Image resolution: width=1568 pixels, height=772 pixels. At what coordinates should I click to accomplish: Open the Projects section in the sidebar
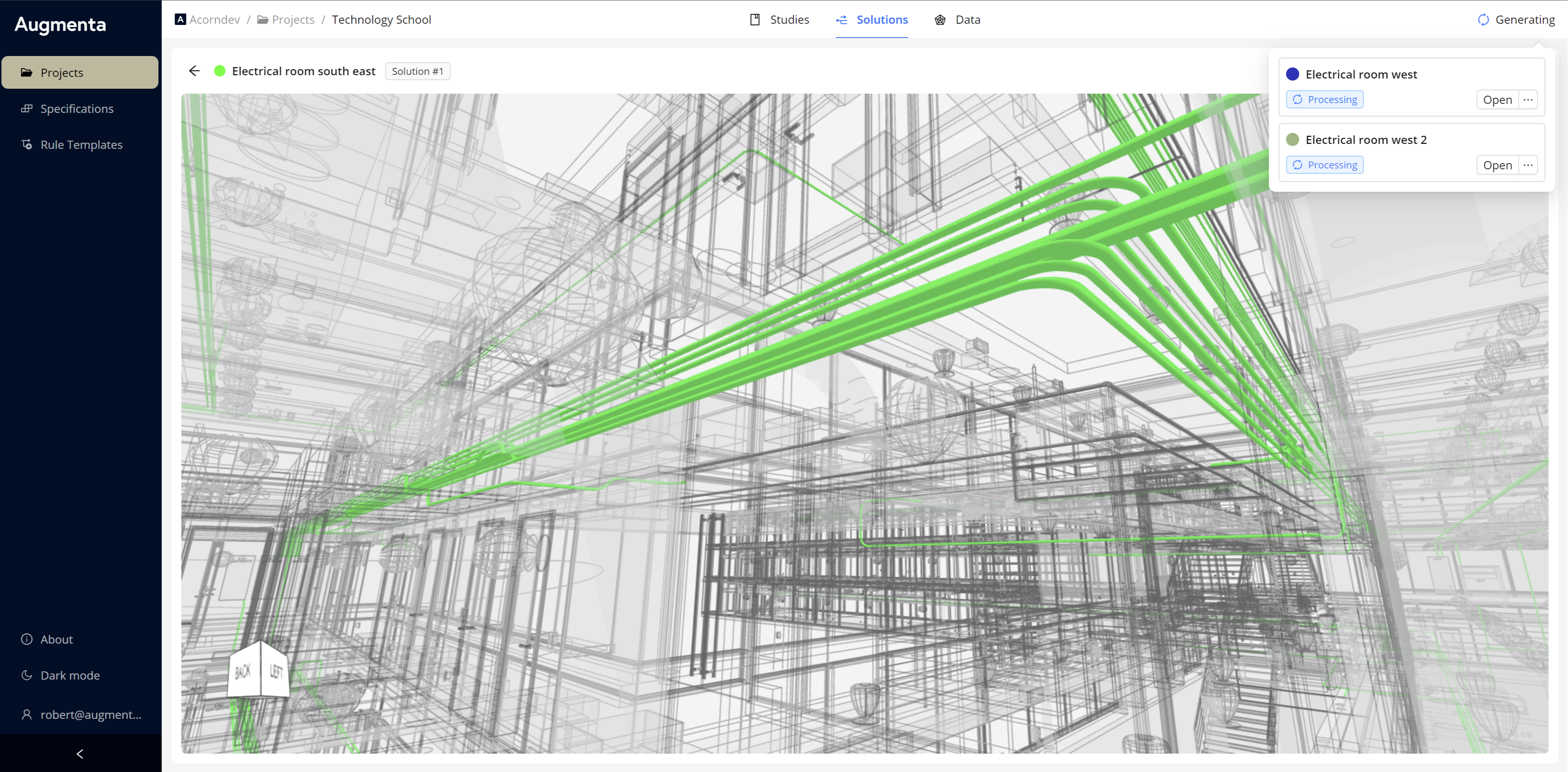pos(61,72)
